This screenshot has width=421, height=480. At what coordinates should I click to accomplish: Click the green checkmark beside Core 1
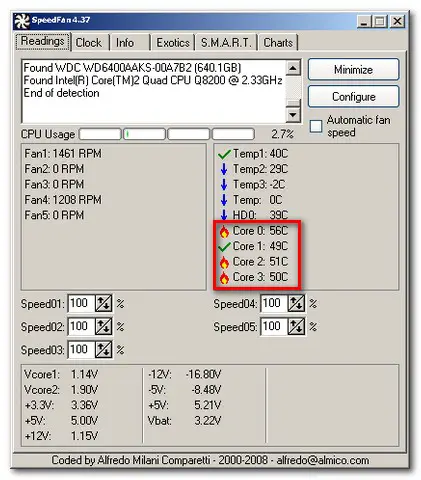(224, 247)
